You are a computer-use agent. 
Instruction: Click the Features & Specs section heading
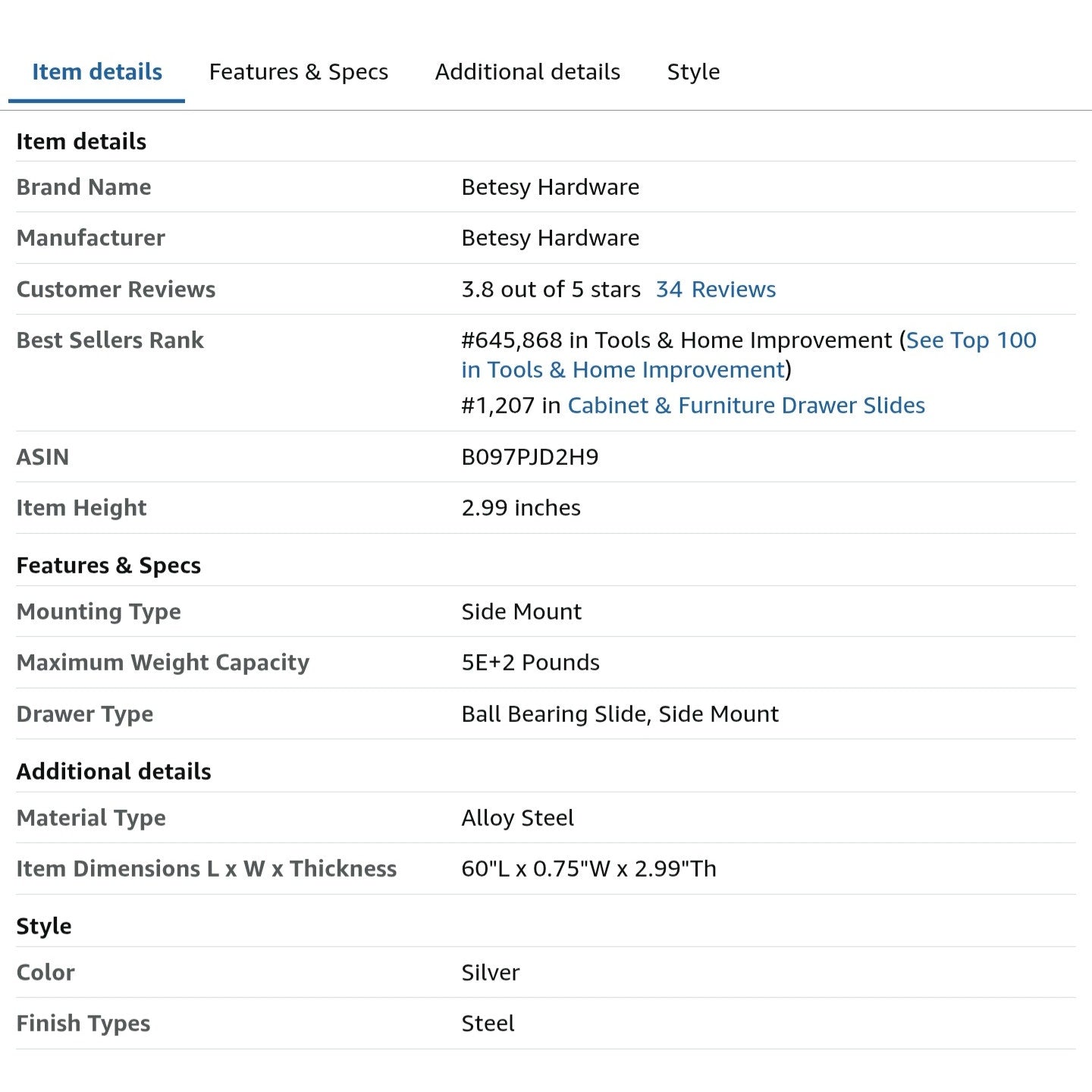(108, 566)
